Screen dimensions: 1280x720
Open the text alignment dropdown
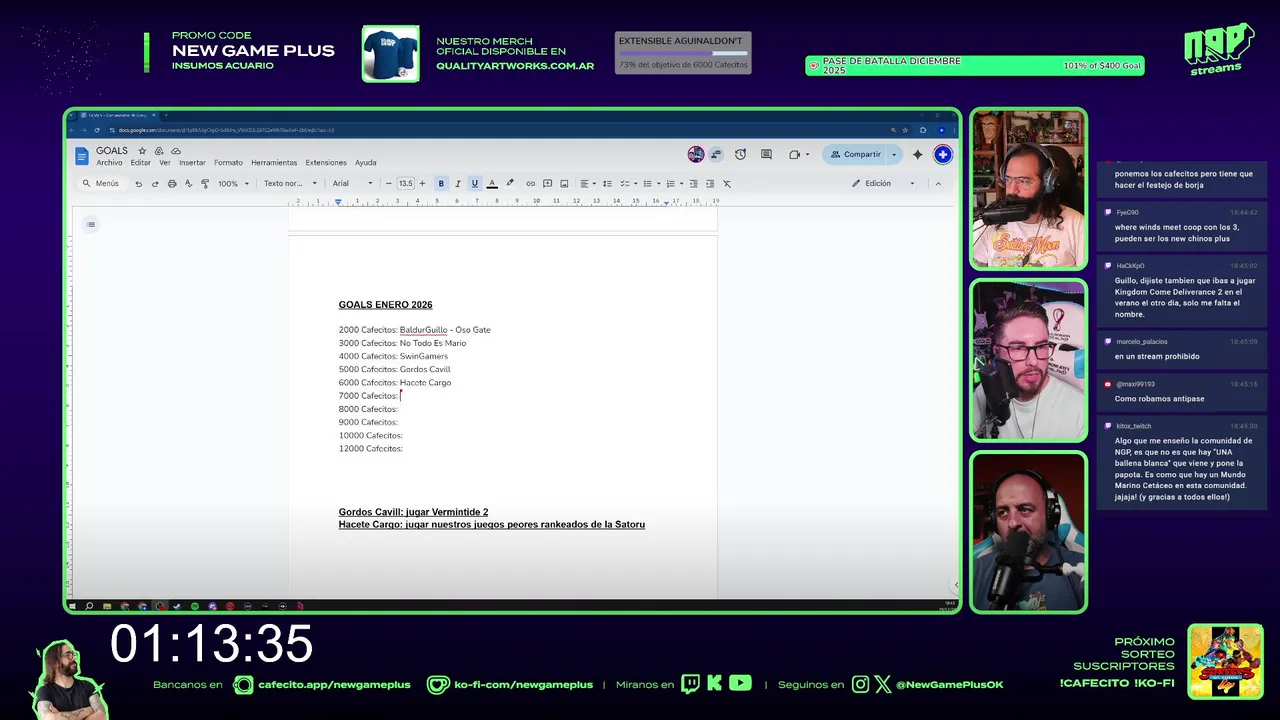(588, 184)
